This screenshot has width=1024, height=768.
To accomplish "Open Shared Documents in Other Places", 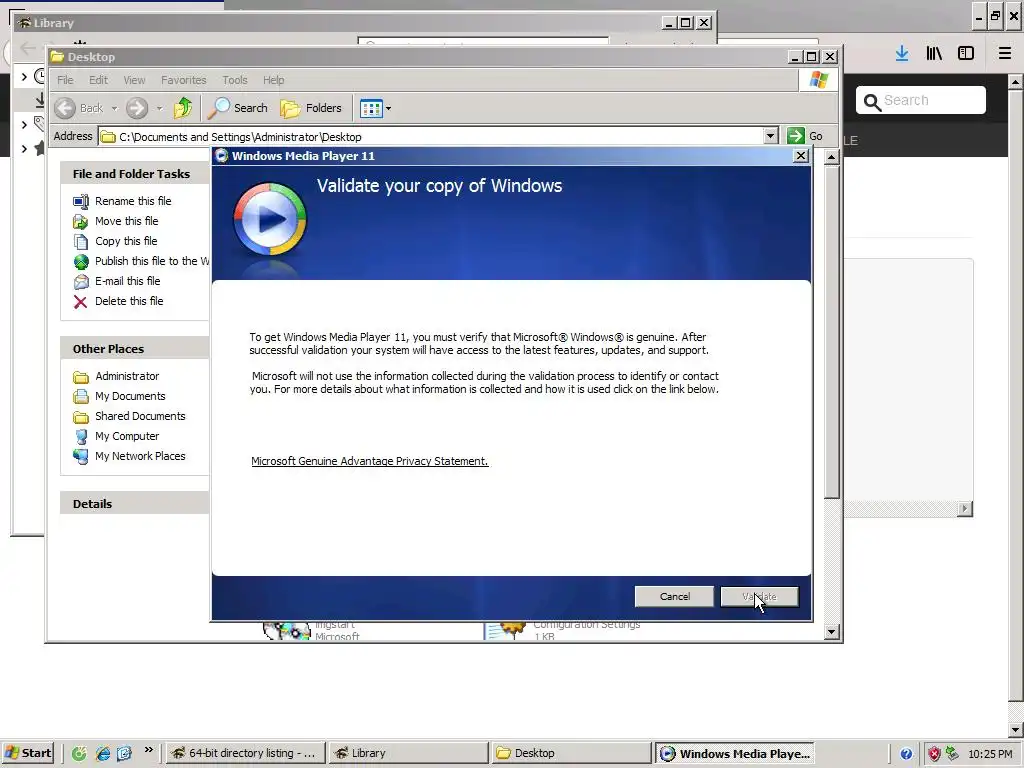I will 140,416.
